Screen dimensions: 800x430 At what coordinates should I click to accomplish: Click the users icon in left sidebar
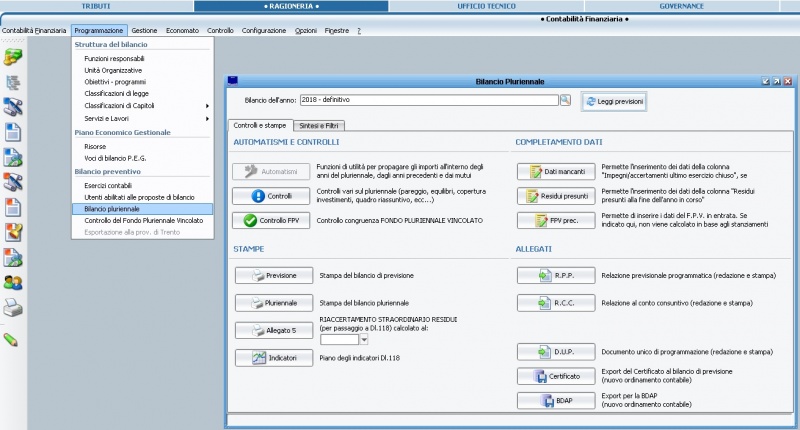(x=13, y=283)
